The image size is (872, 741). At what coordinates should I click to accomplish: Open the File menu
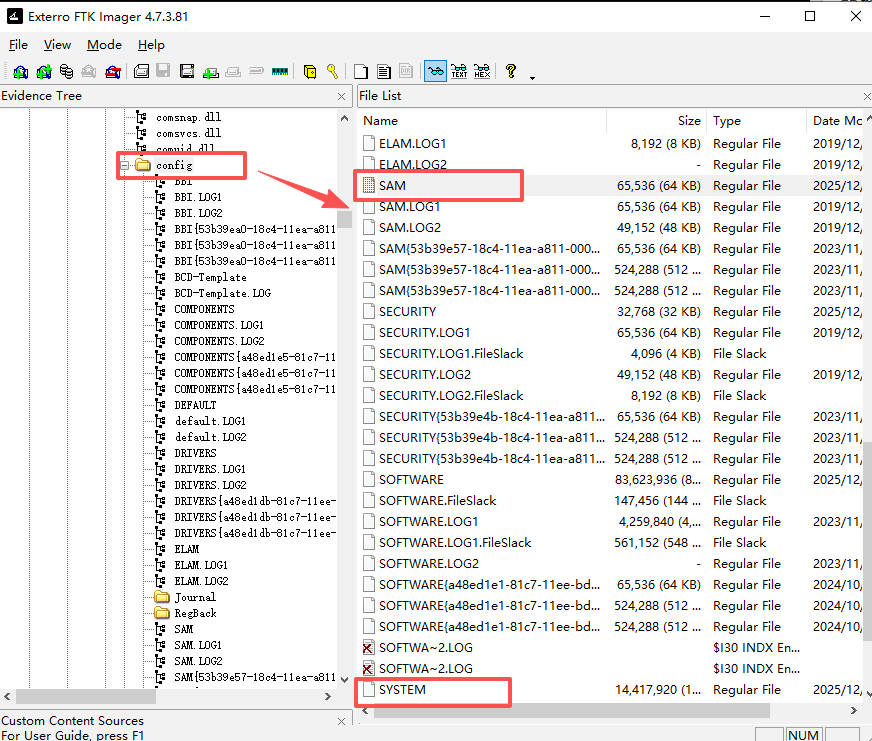(18, 45)
